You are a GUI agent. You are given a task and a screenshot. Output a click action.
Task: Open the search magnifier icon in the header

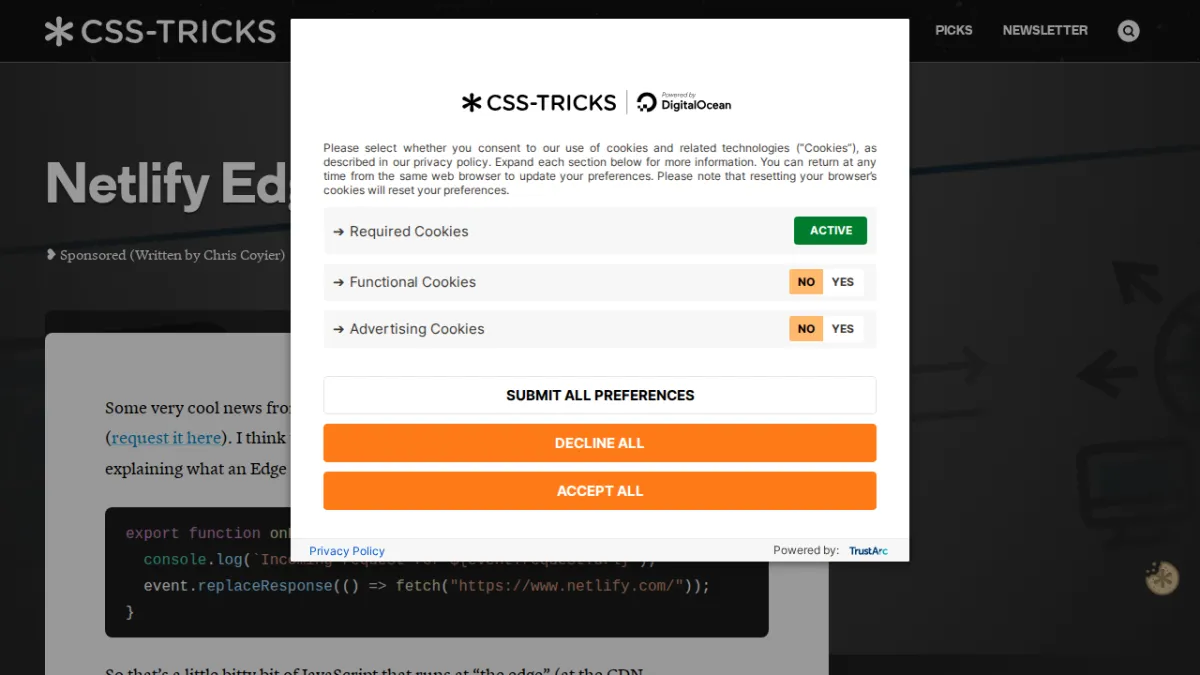coord(1128,31)
